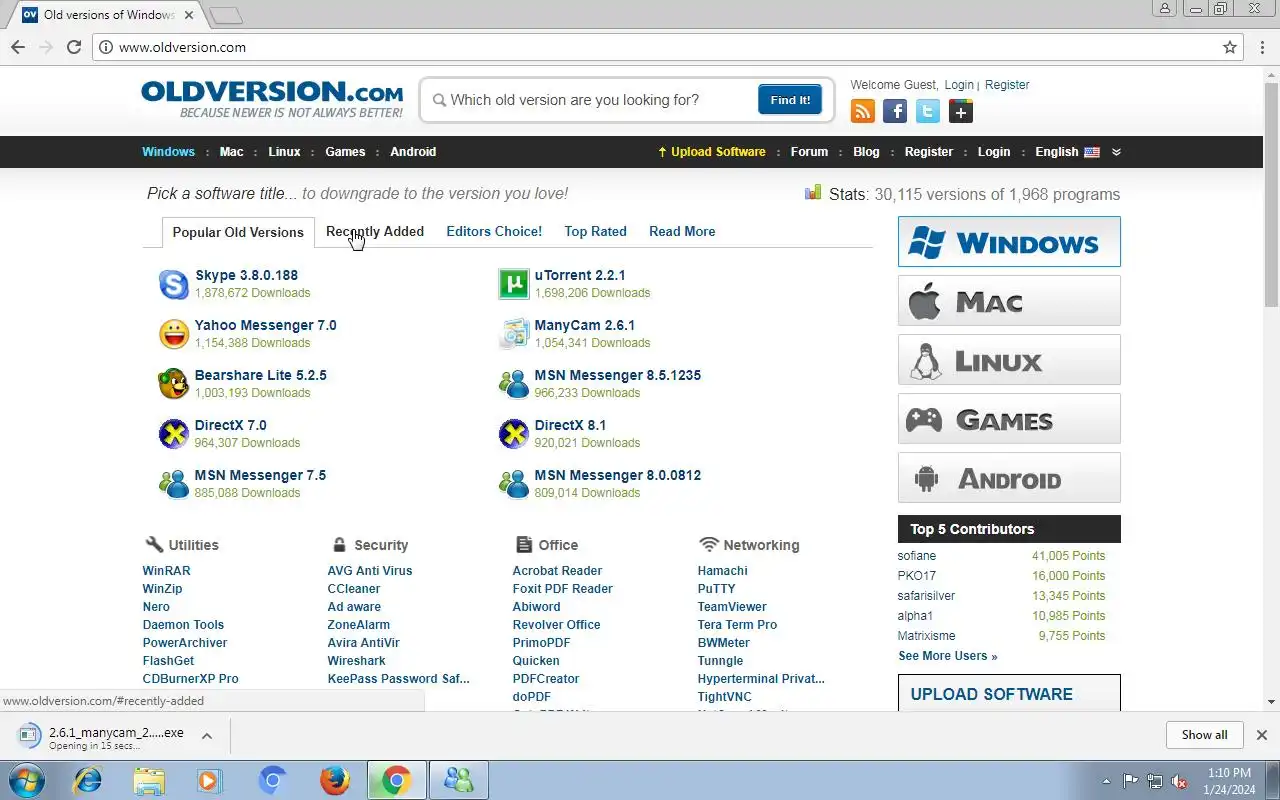Image resolution: width=1280 pixels, height=800 pixels.
Task: Click the browser address bar
Action: click(x=665, y=47)
